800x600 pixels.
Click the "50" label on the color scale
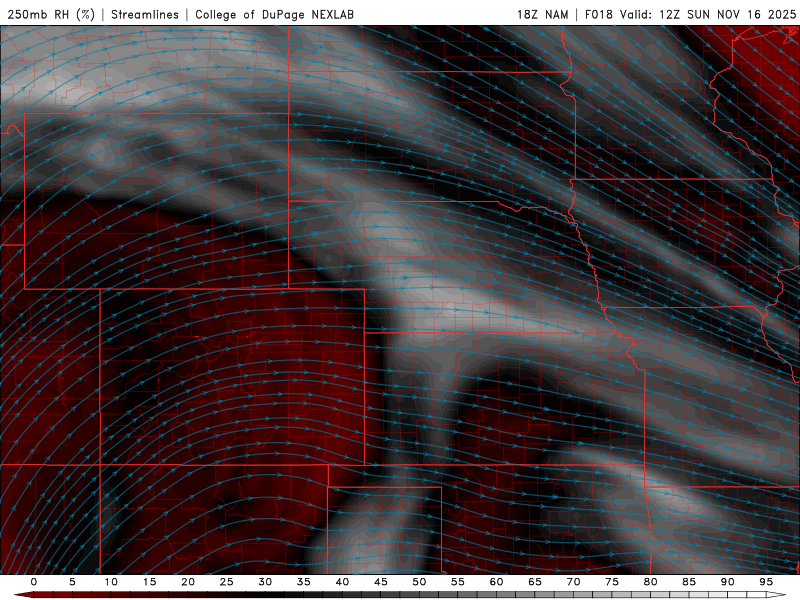[x=419, y=582]
